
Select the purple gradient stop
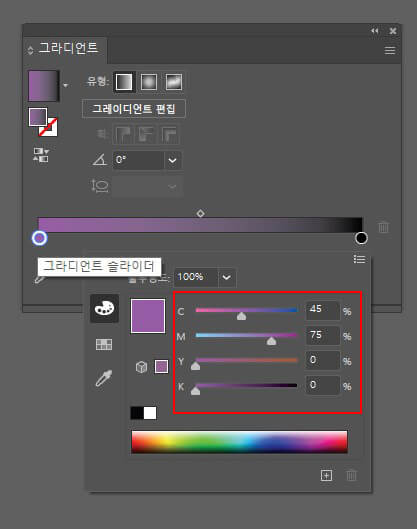click(x=39, y=238)
